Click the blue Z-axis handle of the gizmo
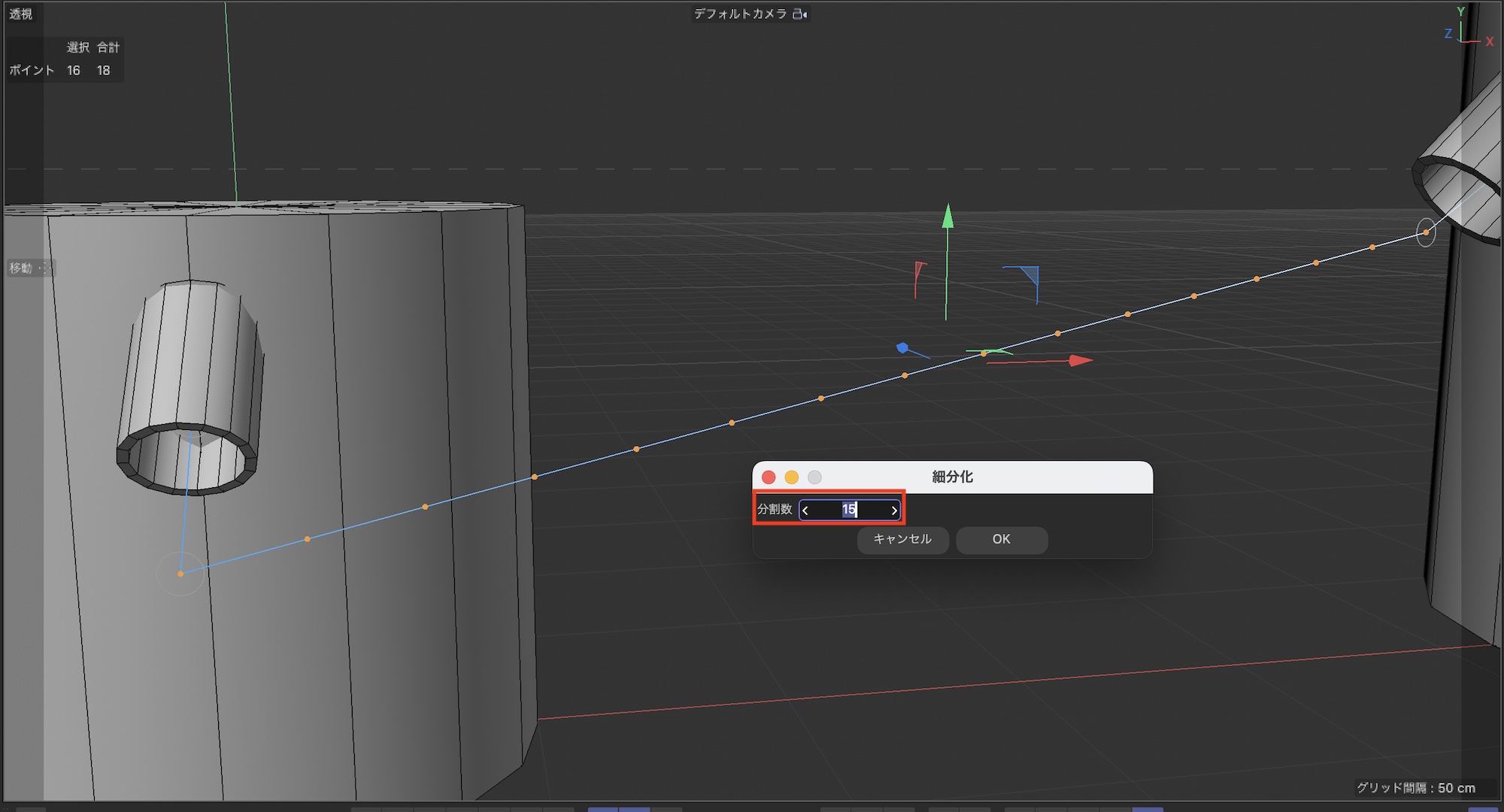The image size is (1504, 812). point(902,347)
